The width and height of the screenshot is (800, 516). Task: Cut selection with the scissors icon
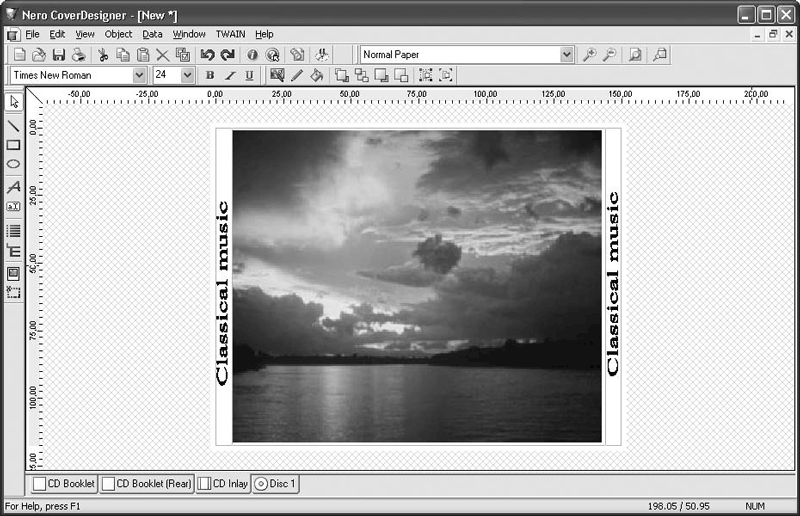tap(102, 55)
